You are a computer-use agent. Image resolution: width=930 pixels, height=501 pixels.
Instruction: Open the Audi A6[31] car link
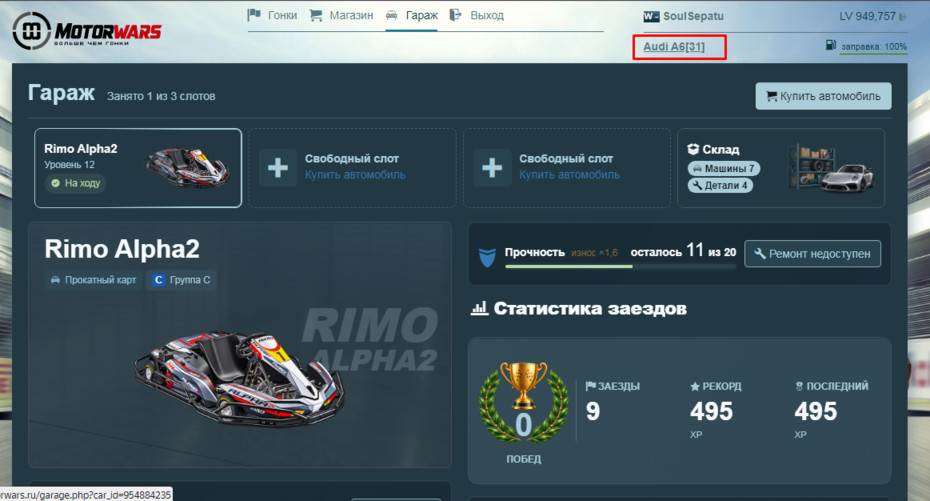(674, 46)
